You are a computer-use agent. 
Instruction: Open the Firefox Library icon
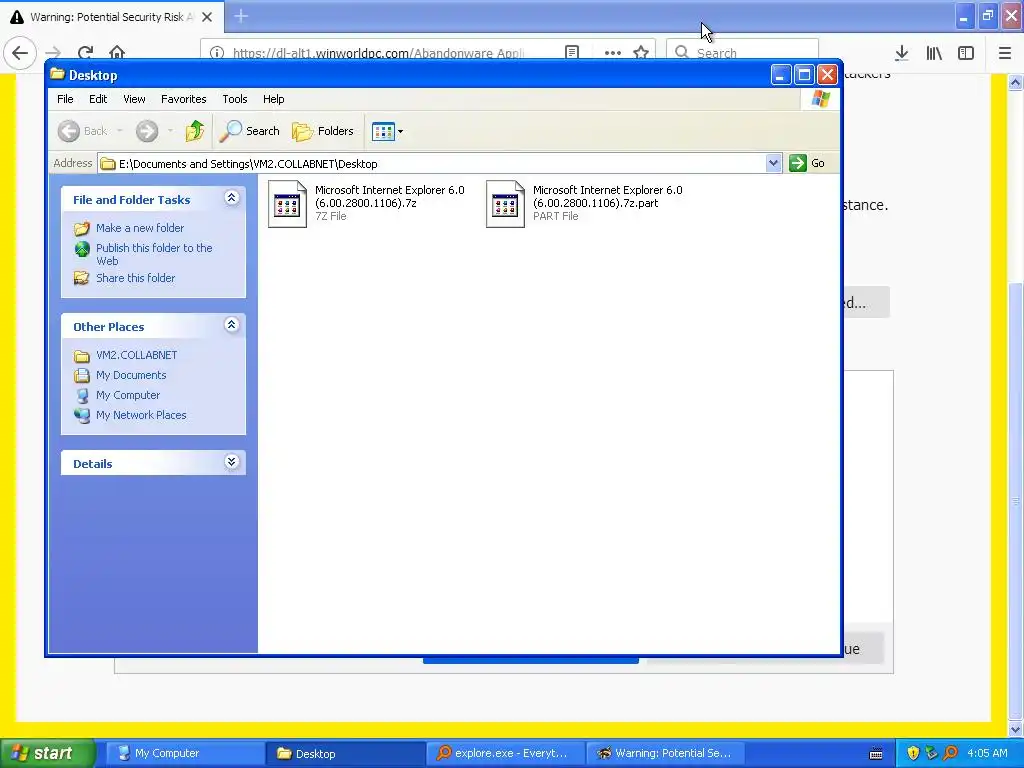click(x=934, y=53)
